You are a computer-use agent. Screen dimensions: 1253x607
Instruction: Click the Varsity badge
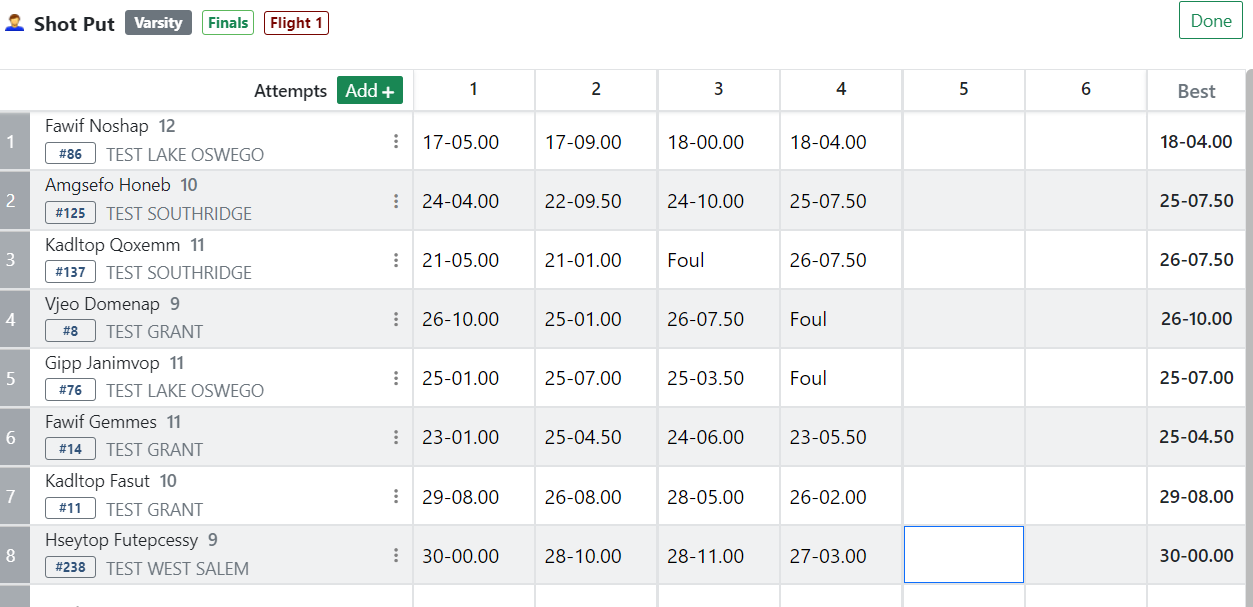tap(158, 23)
